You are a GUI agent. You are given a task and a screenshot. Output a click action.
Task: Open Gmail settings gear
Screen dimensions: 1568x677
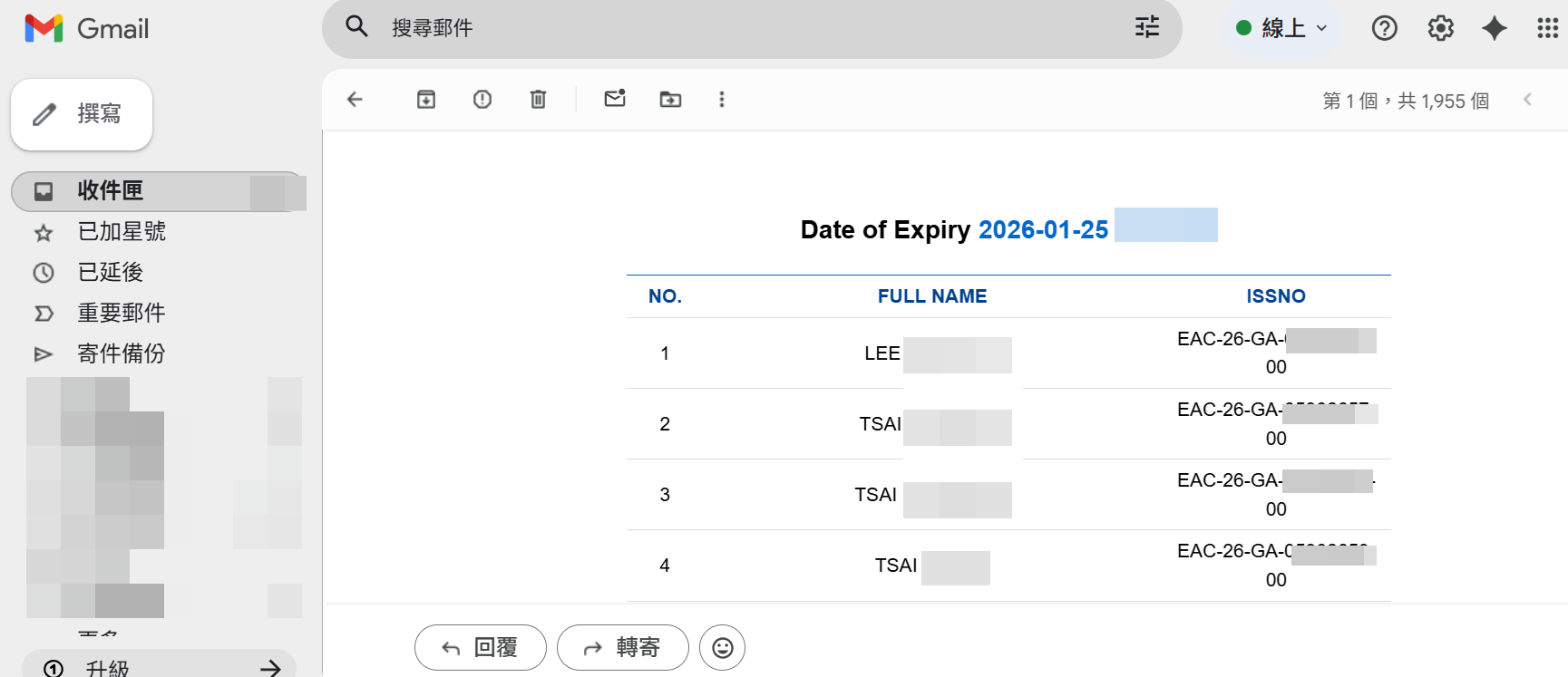pyautogui.click(x=1440, y=28)
